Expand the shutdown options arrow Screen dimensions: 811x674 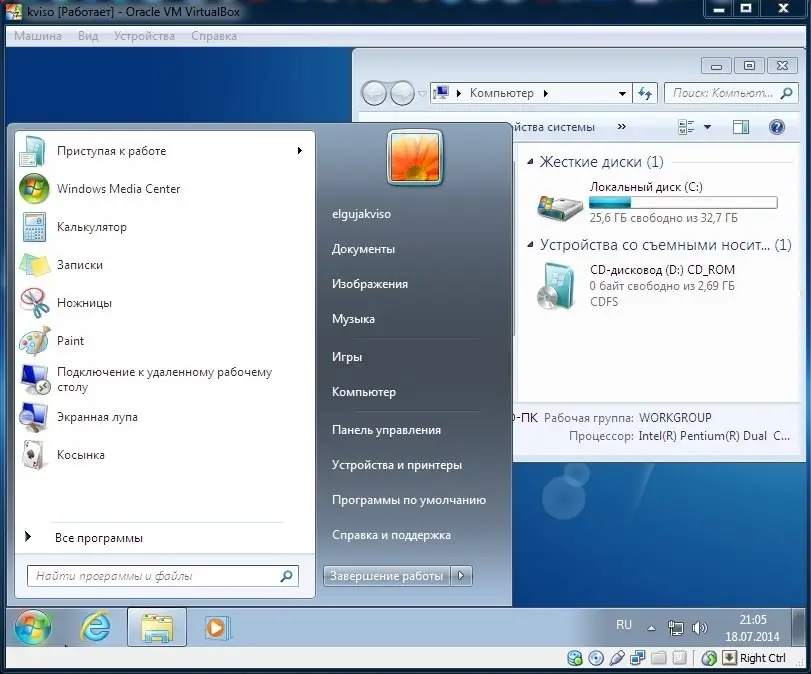pyautogui.click(x=461, y=576)
